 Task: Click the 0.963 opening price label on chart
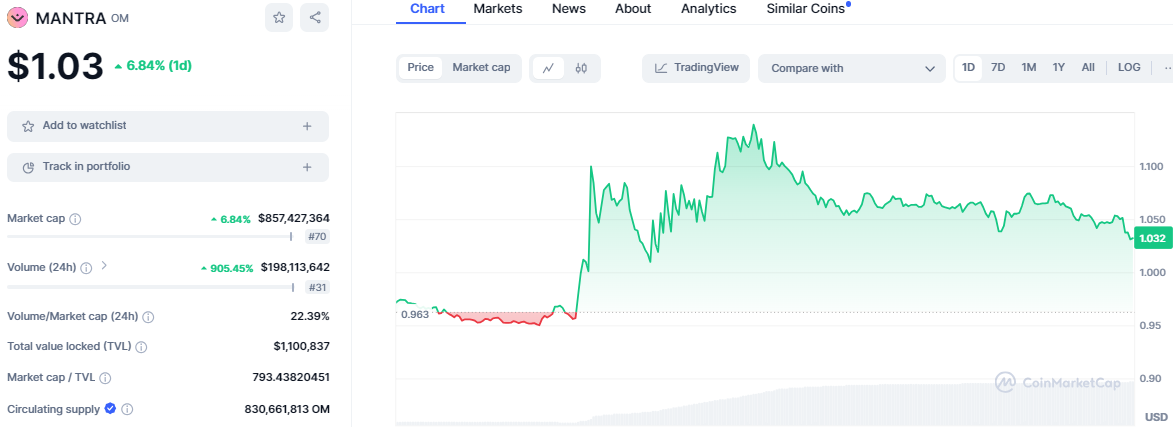point(415,314)
